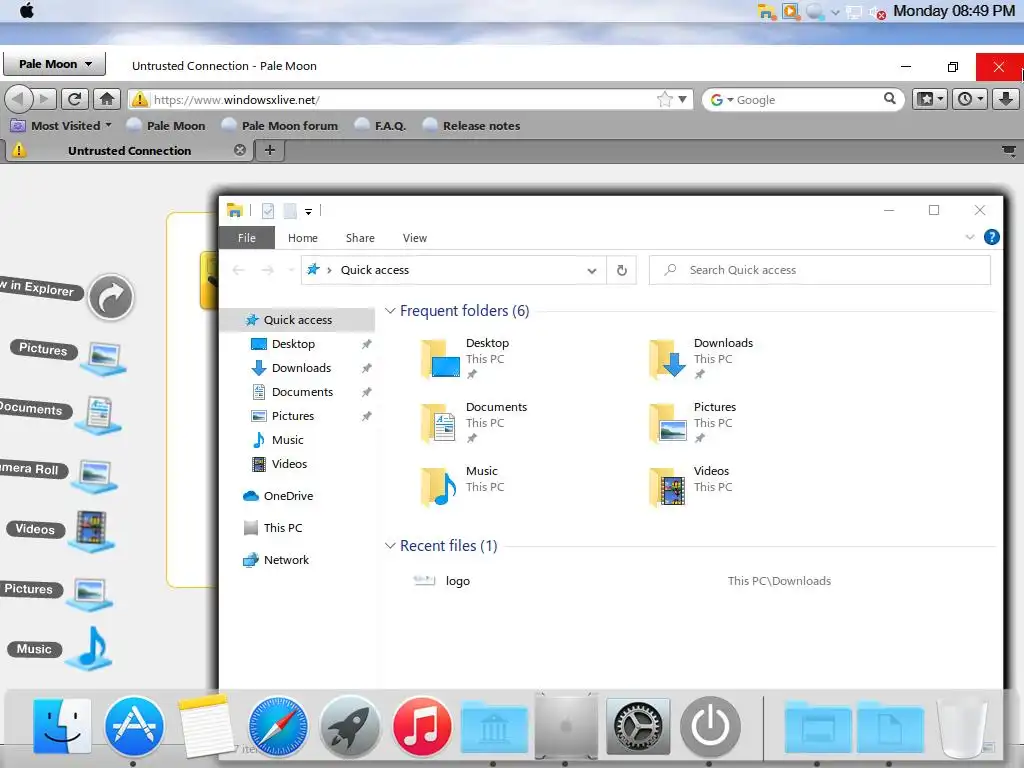Go forward in Pale Moon
Image resolution: width=1024 pixels, height=768 pixels.
pos(44,99)
